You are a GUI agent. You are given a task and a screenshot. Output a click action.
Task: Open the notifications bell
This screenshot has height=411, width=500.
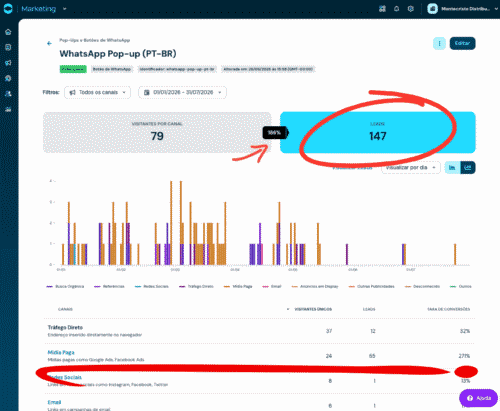(x=396, y=9)
